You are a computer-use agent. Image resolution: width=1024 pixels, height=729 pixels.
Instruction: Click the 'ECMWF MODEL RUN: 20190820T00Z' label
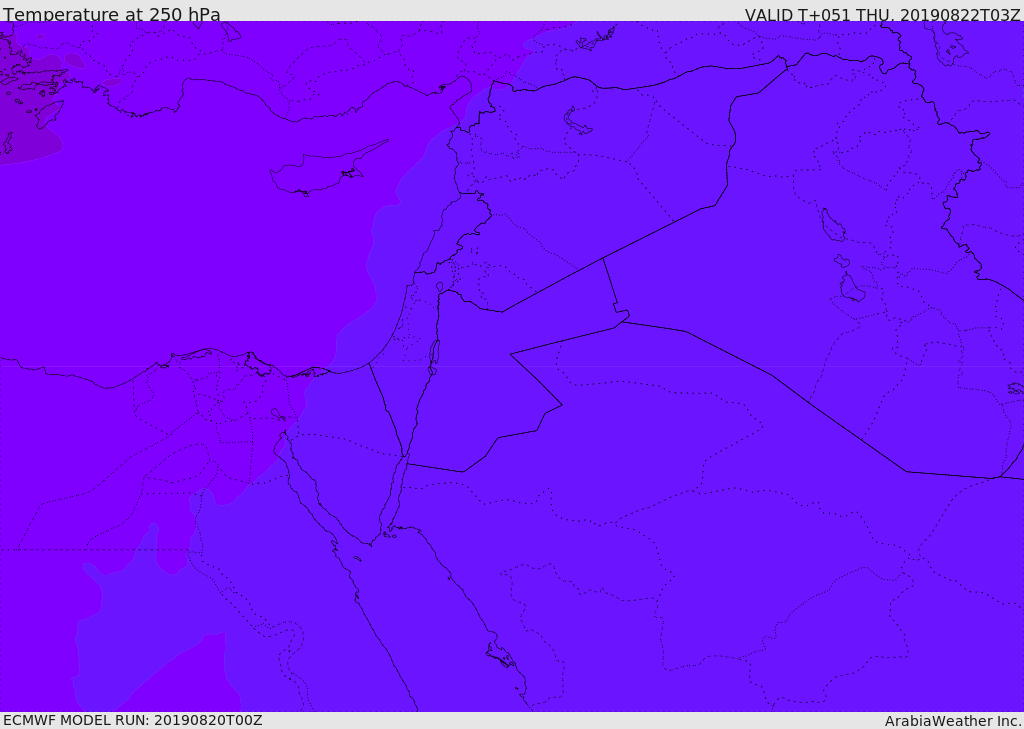coord(133,720)
